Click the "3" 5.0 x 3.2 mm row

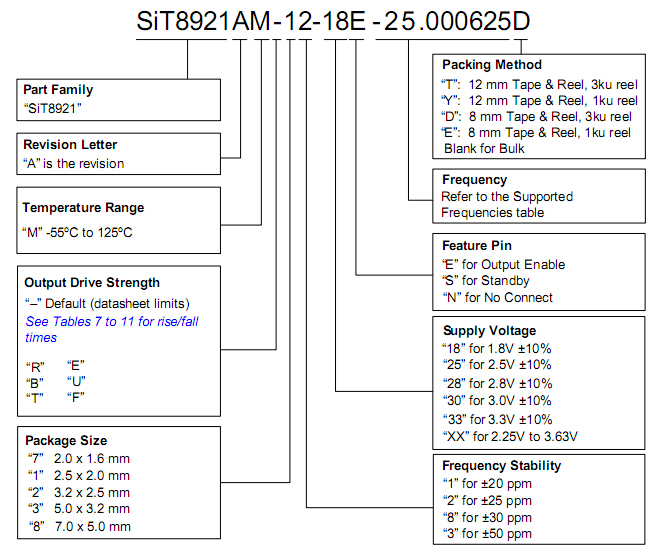(79, 508)
